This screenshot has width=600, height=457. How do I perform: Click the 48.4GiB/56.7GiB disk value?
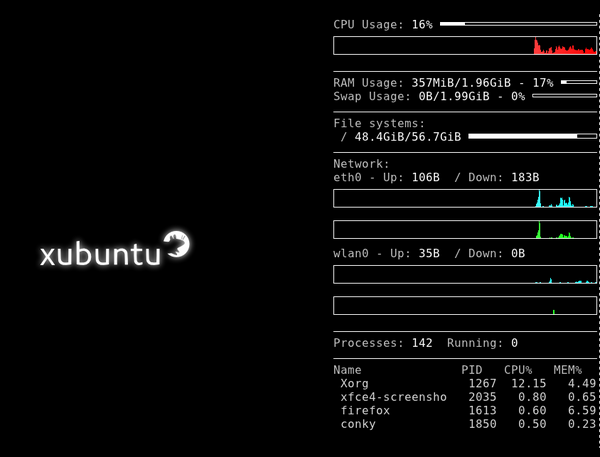point(408,137)
